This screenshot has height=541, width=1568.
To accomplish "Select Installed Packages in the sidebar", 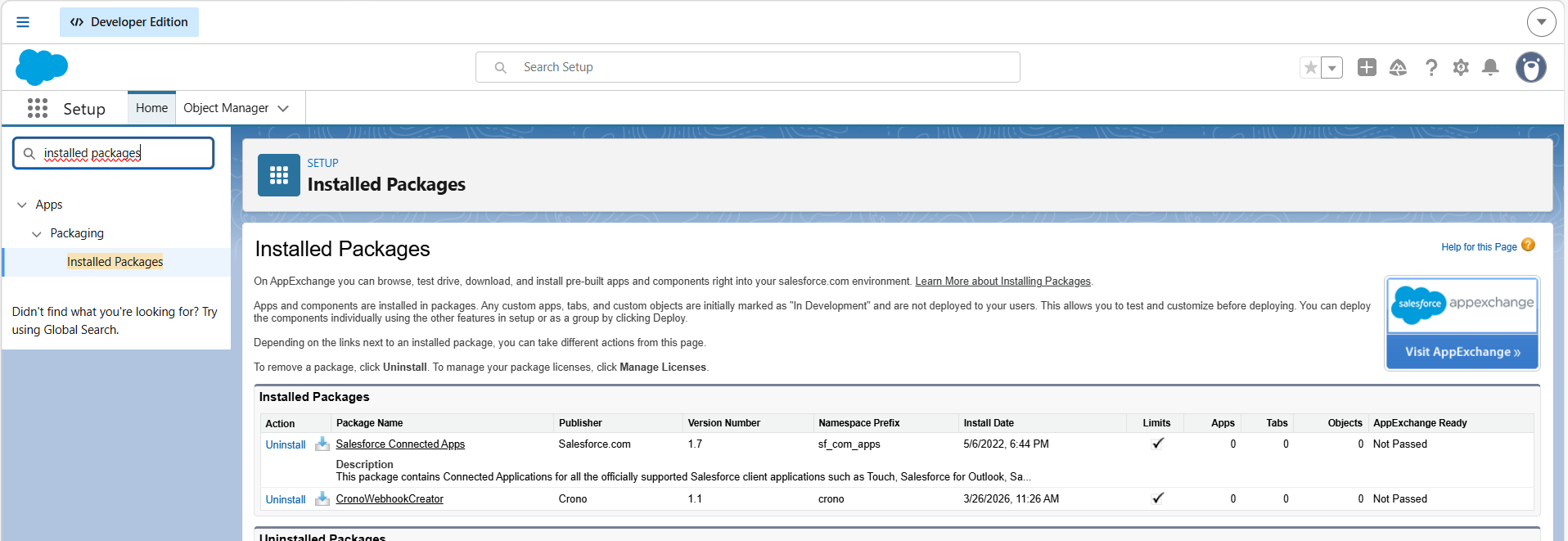I will click(x=115, y=262).
